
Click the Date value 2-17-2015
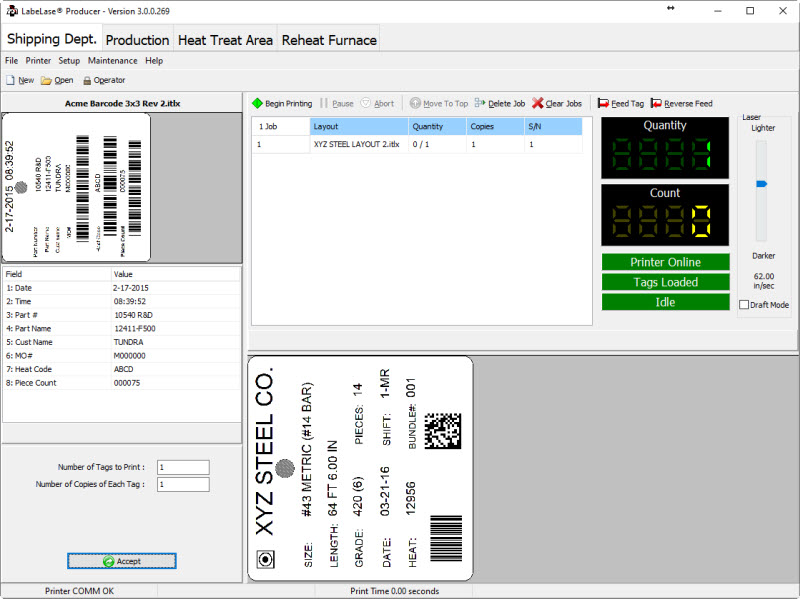click(131, 288)
